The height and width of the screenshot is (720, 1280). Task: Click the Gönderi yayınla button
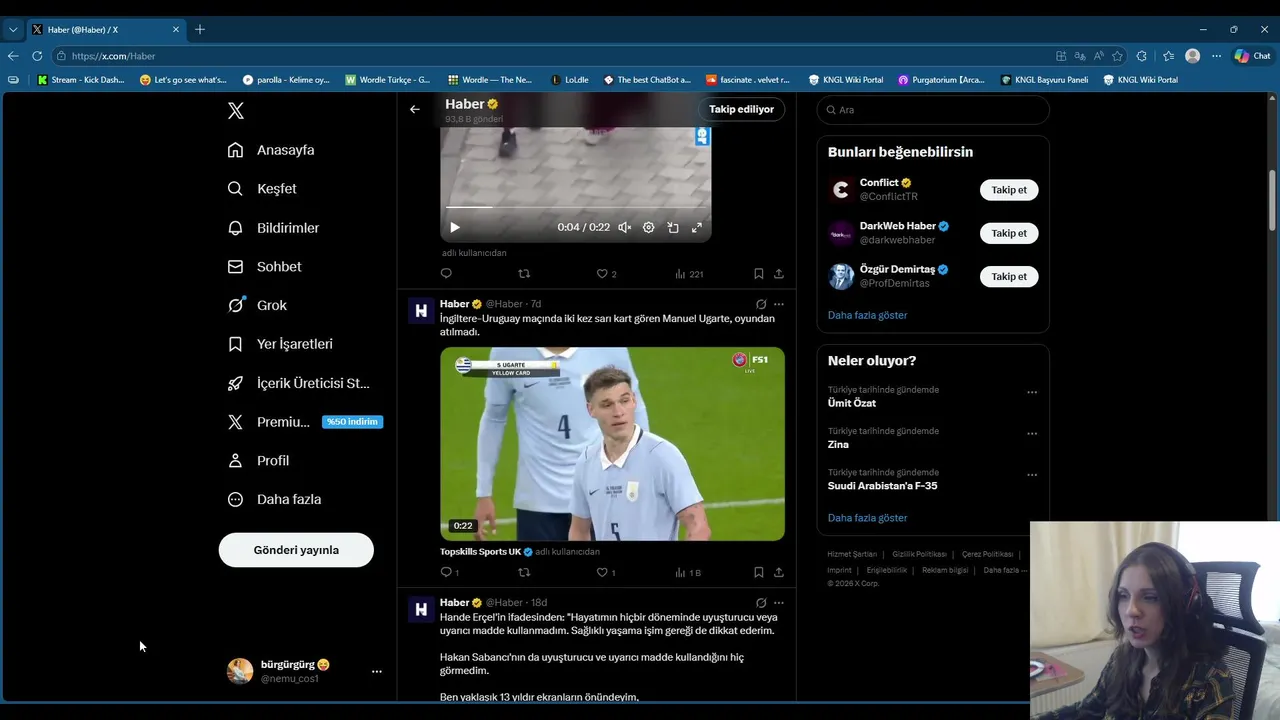[296, 550]
